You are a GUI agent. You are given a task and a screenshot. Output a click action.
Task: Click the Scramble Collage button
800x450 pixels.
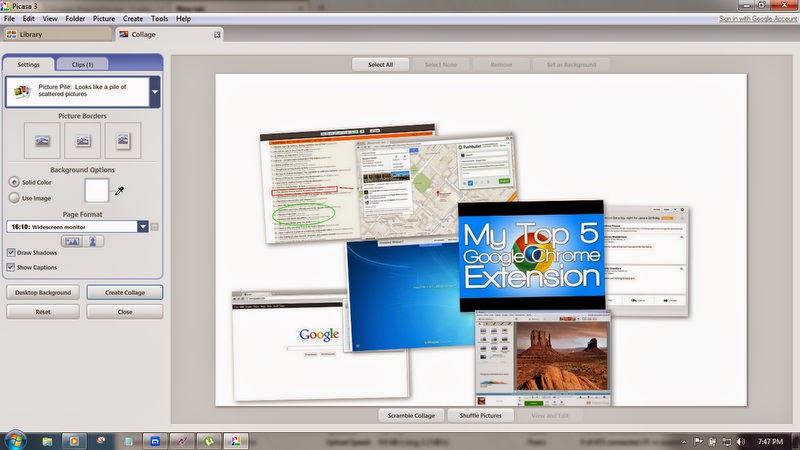[x=411, y=416]
